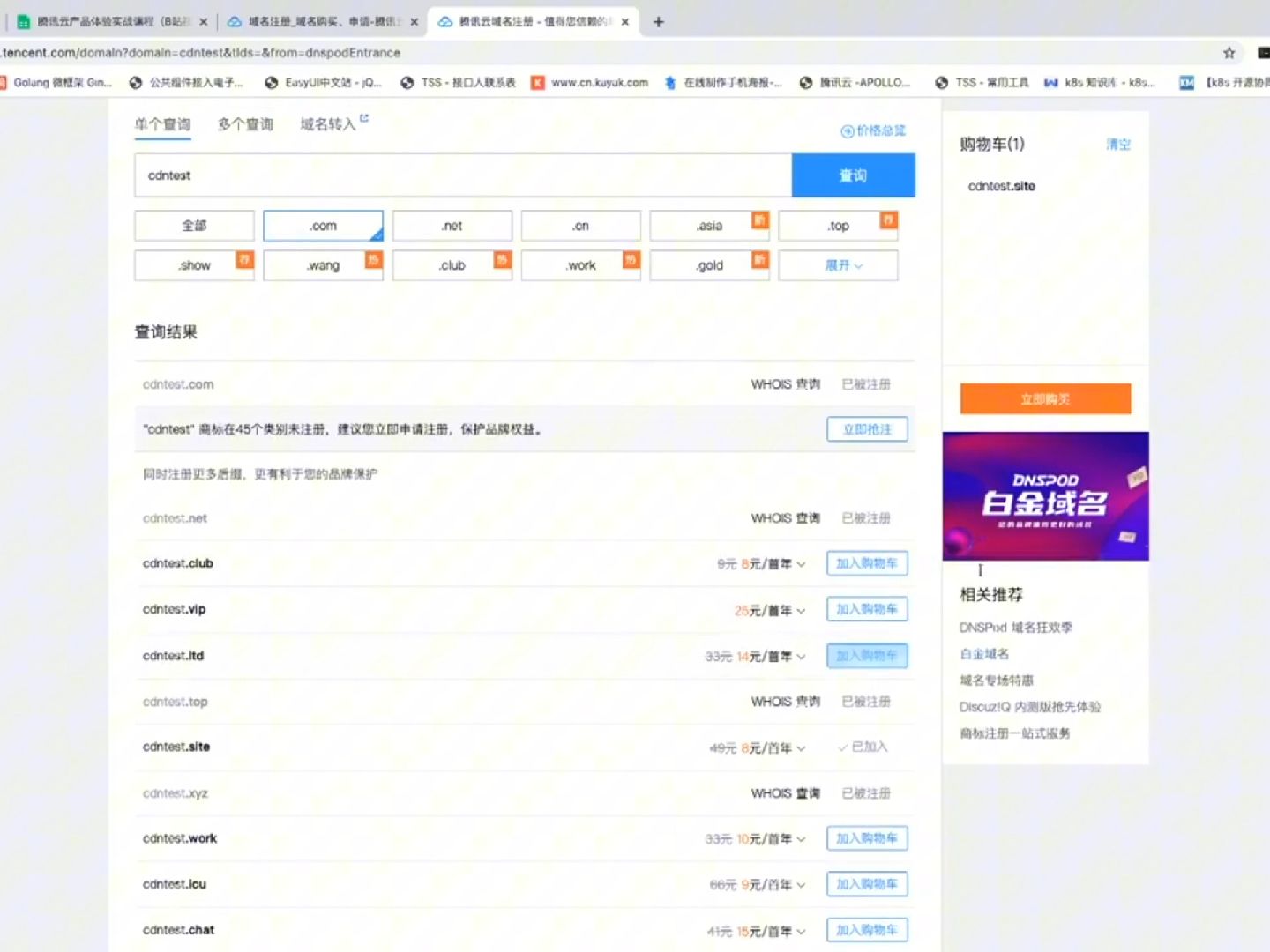The width and height of the screenshot is (1270, 952).
Task: Toggle the .top suffix filter
Action: coord(838,226)
